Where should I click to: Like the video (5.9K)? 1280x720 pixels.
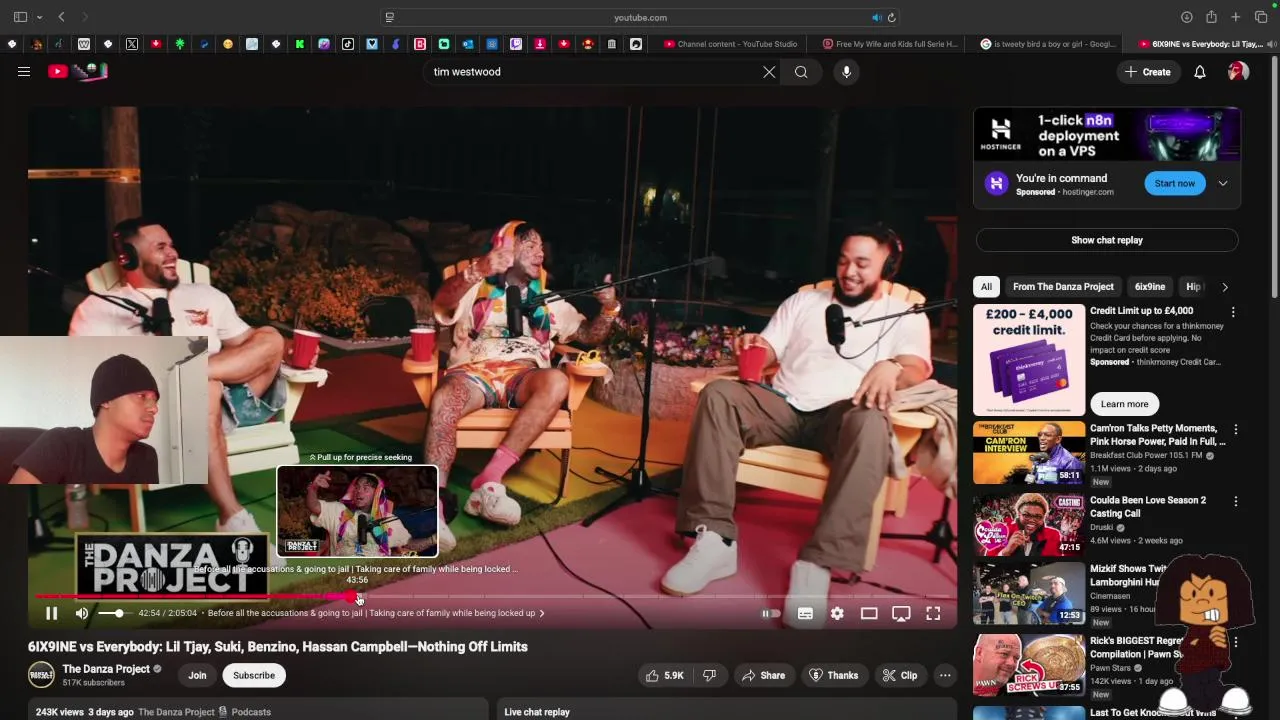click(x=665, y=675)
